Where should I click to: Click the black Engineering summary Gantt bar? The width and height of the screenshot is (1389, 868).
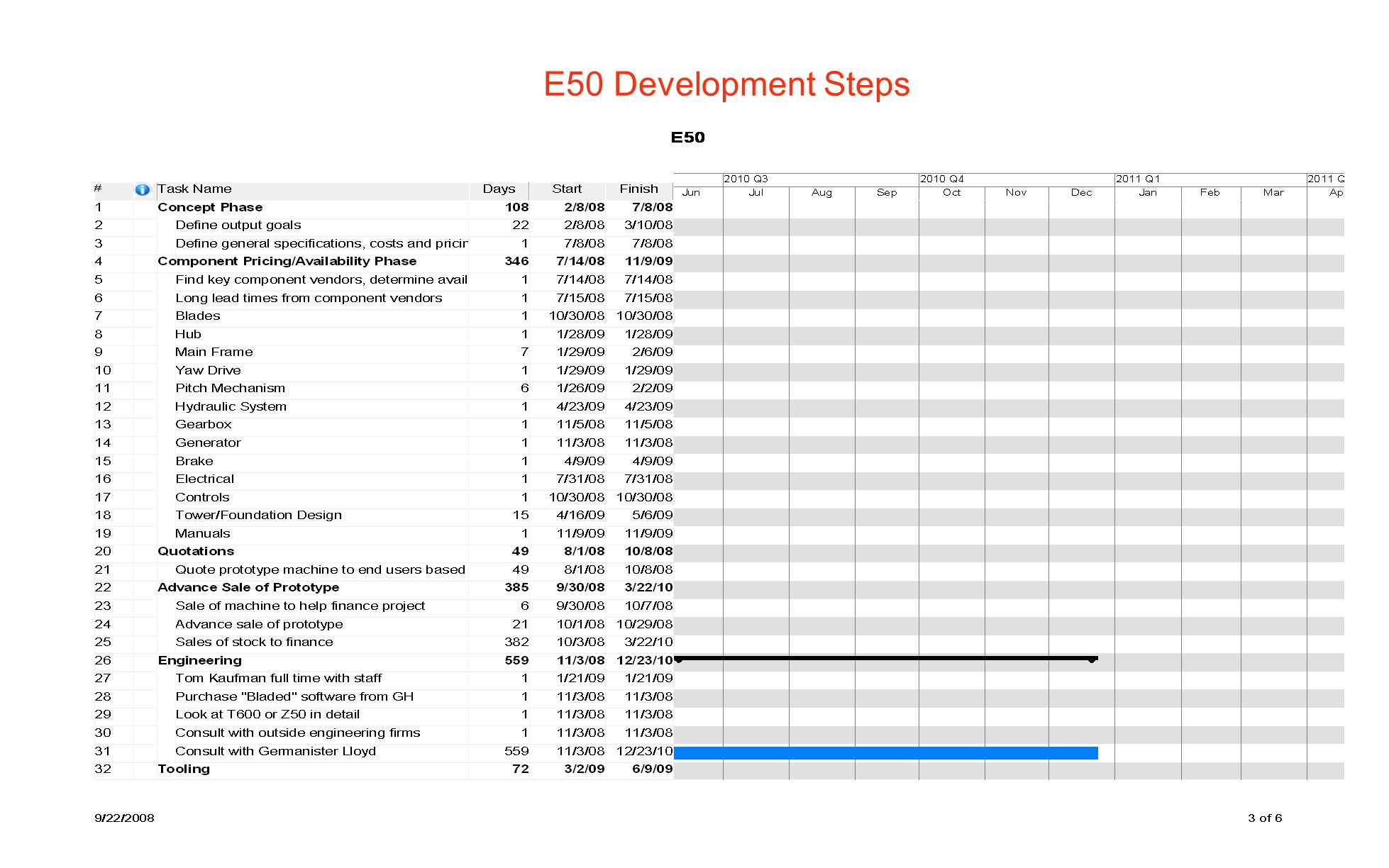885,659
